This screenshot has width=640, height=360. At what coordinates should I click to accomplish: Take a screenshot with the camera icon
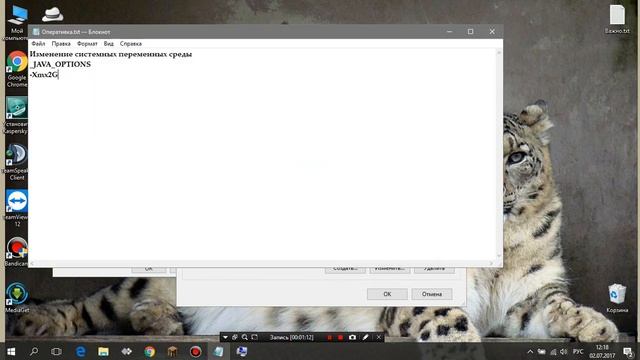click(352, 337)
